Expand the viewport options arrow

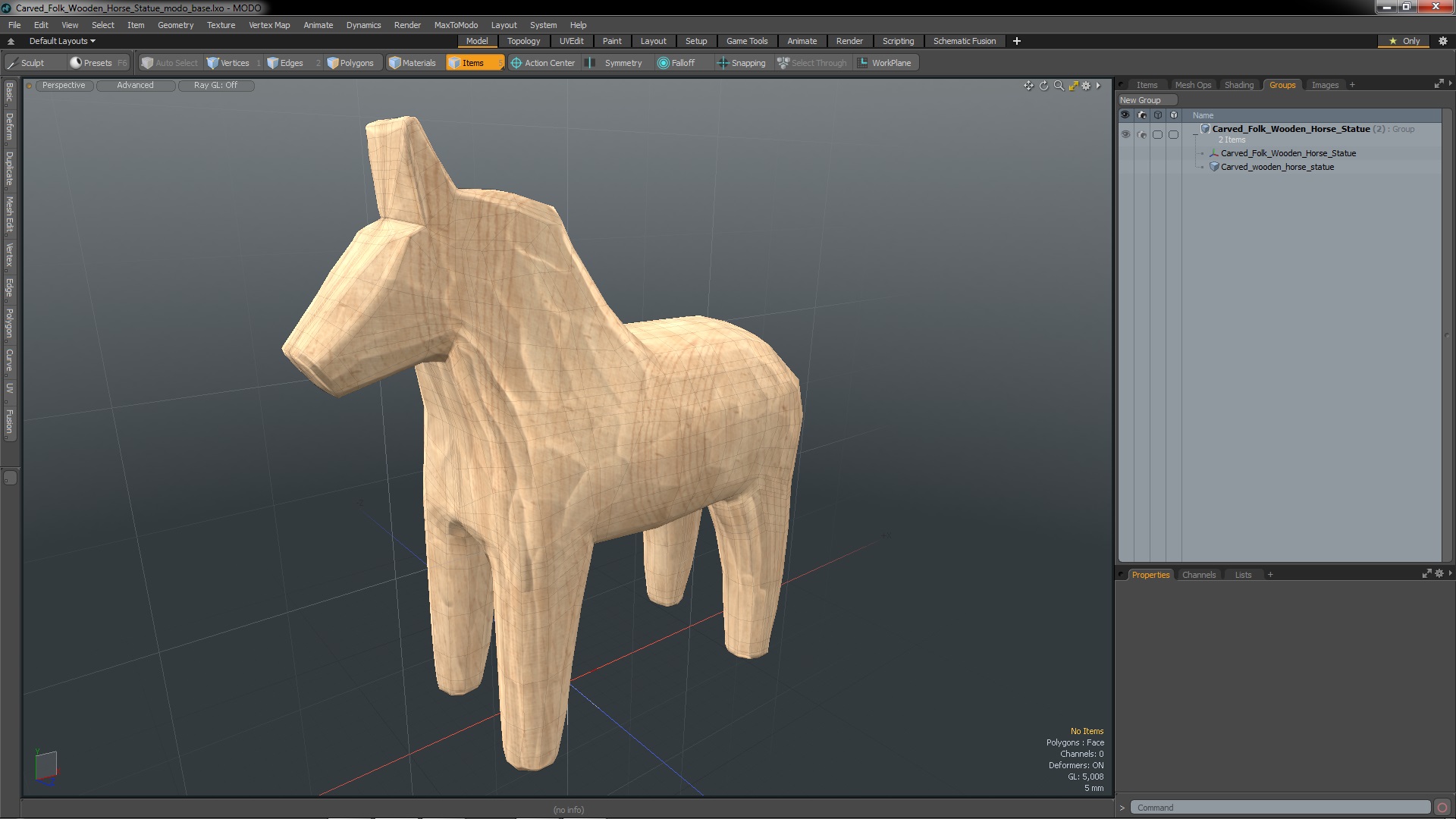click(1098, 86)
